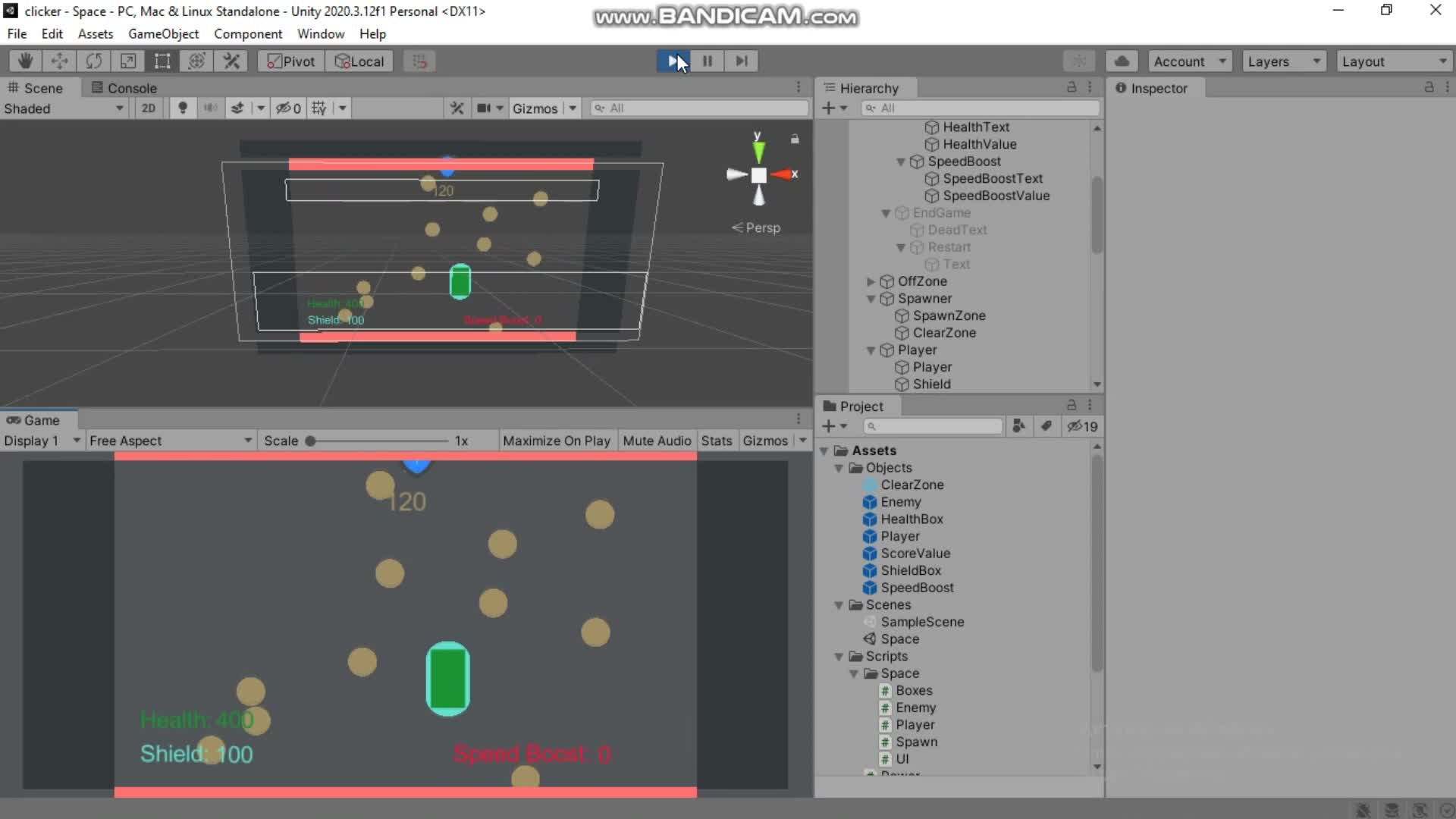Select the Rect Transform tool
Viewport: 1456px width, 819px height.
[x=162, y=61]
